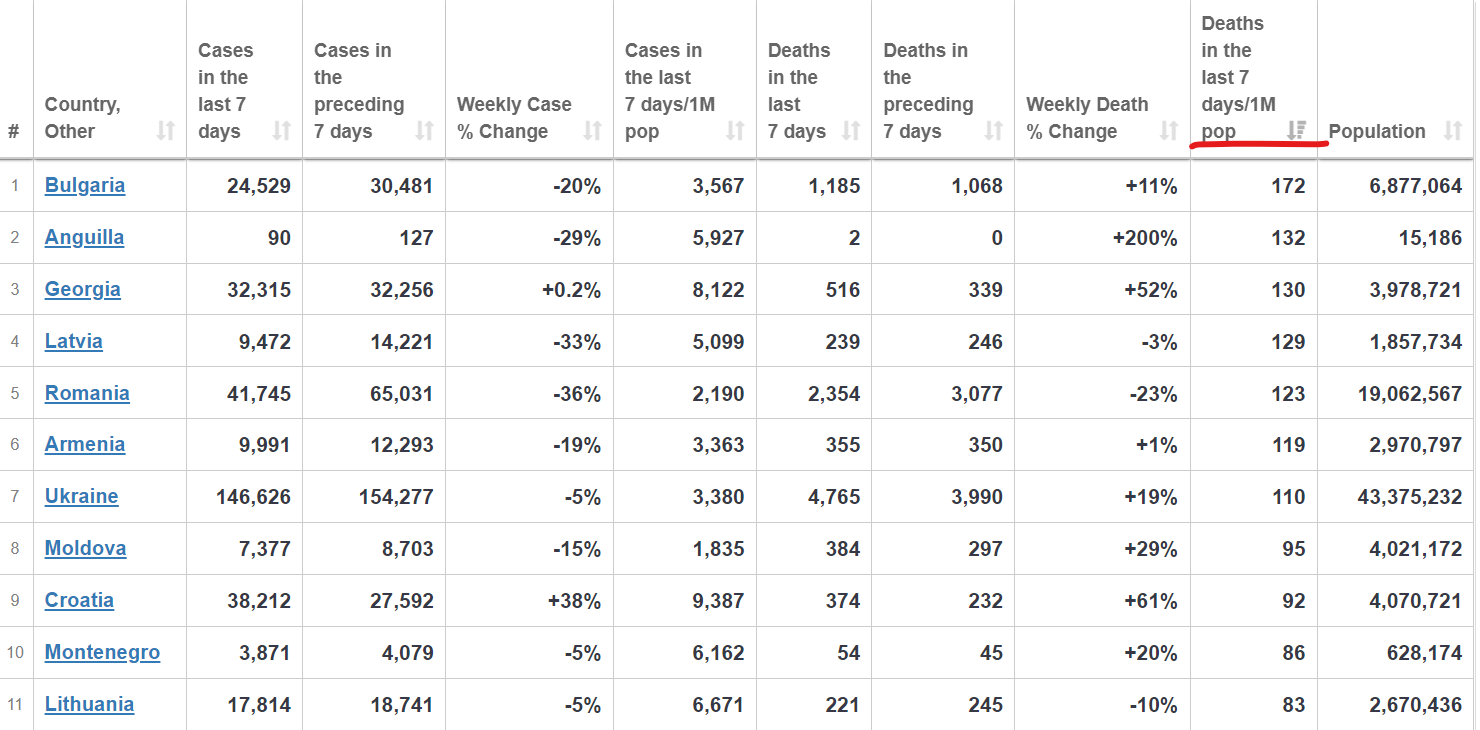Click Weekly Case % Change sort arrows
The height and width of the screenshot is (730, 1480).
[x=593, y=131]
